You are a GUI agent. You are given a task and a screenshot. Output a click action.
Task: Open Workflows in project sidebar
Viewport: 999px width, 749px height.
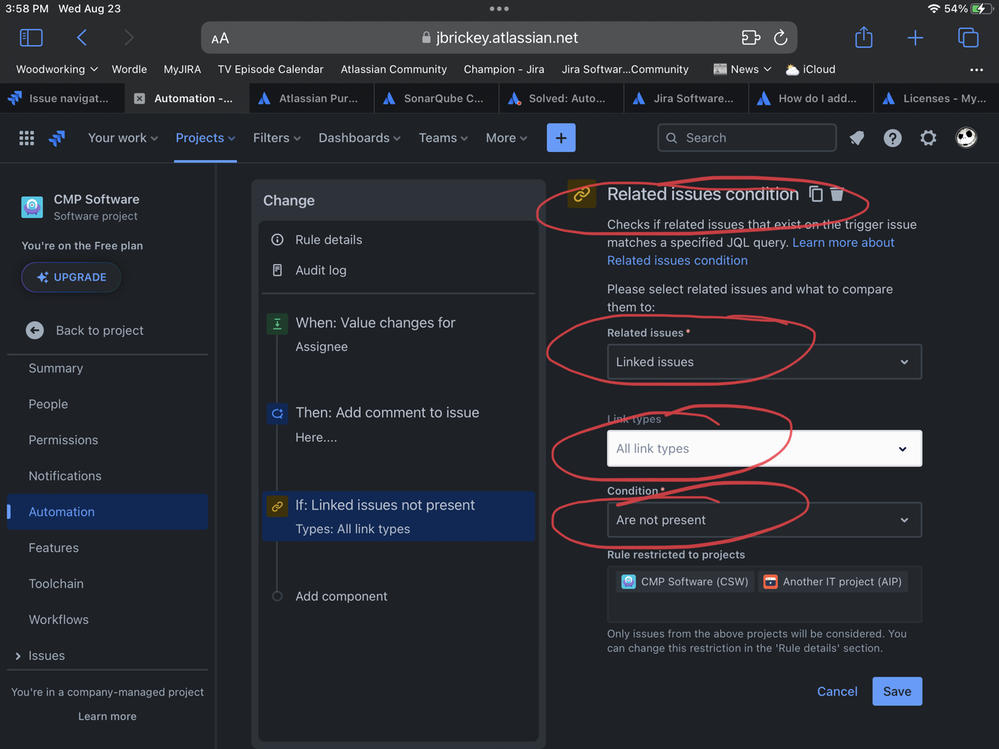click(x=59, y=619)
